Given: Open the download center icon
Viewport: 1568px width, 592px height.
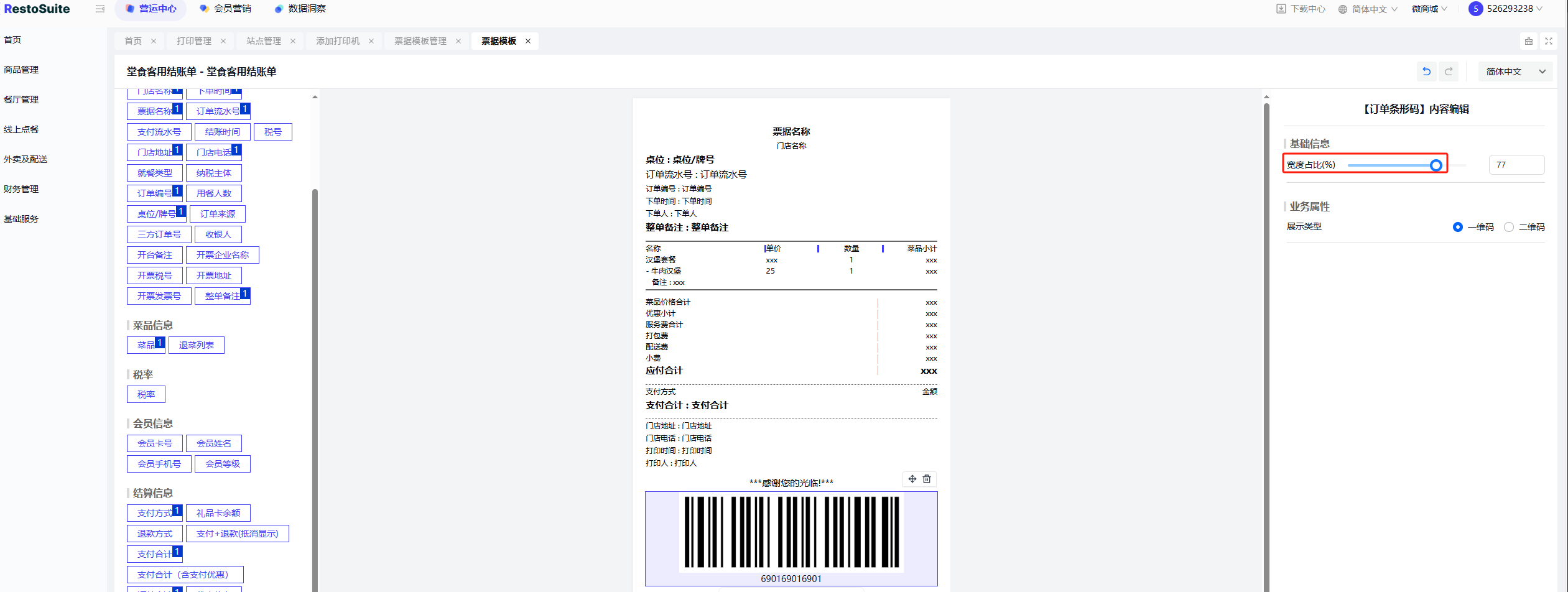Looking at the screenshot, I should pos(1281,9).
